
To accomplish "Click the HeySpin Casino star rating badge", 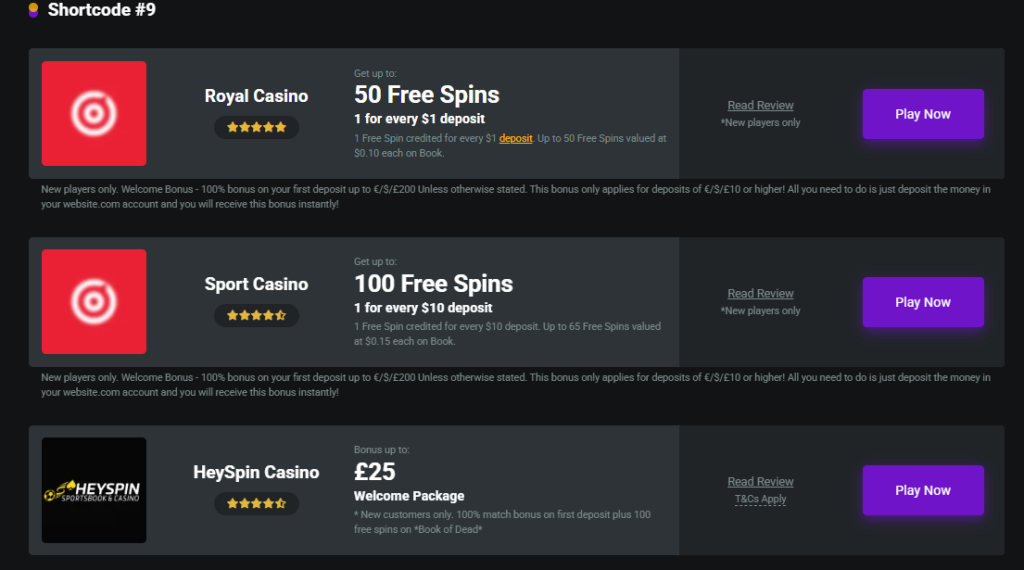I will [257, 503].
